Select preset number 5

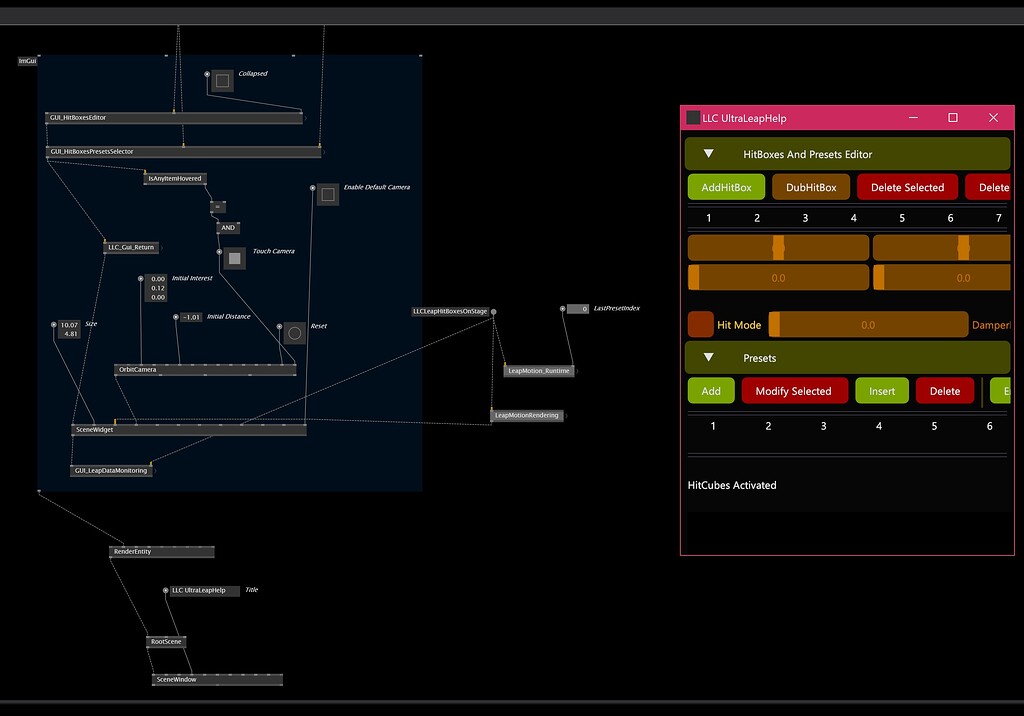[934, 426]
